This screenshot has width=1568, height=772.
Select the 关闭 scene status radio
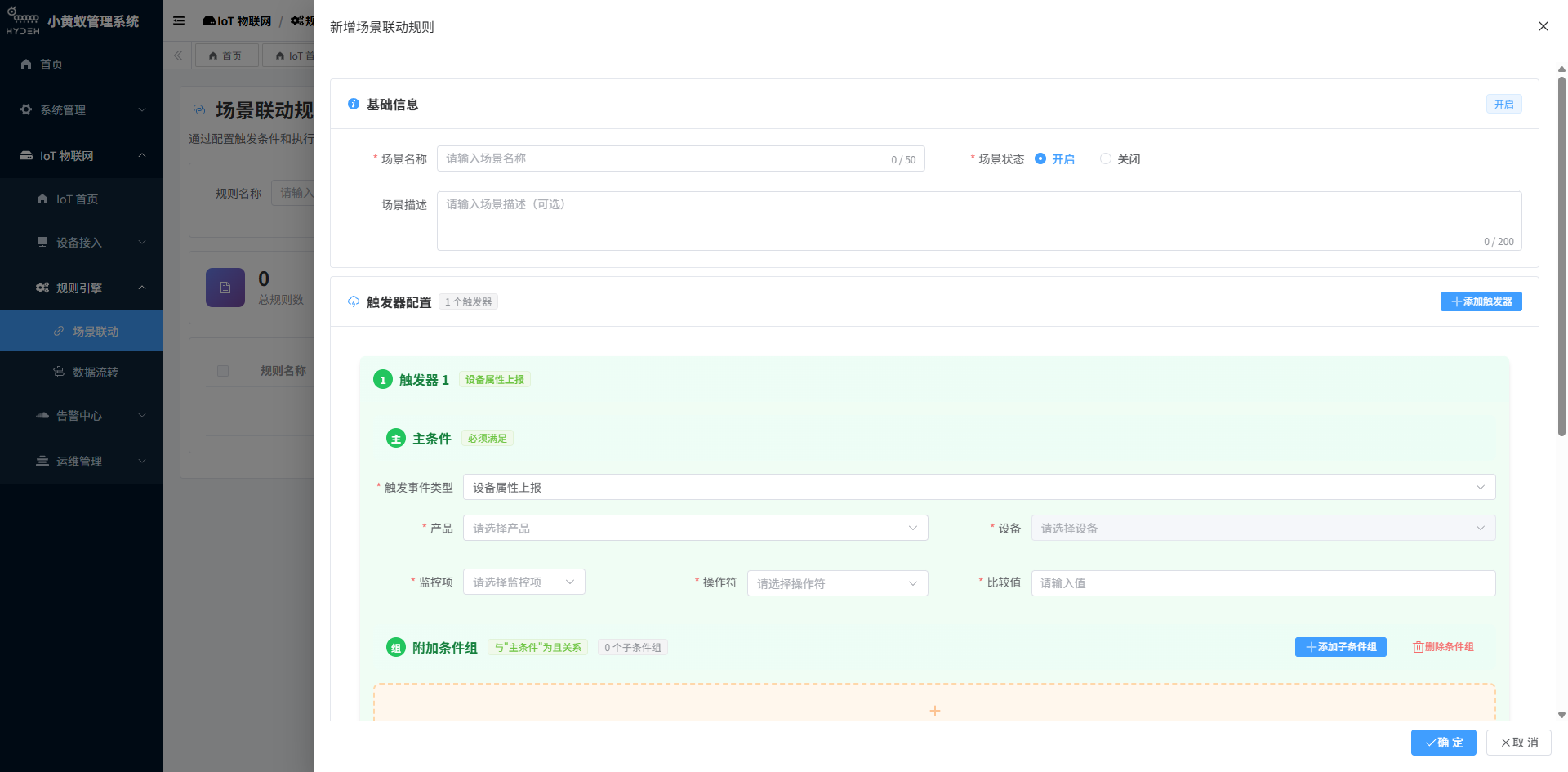pos(1106,158)
